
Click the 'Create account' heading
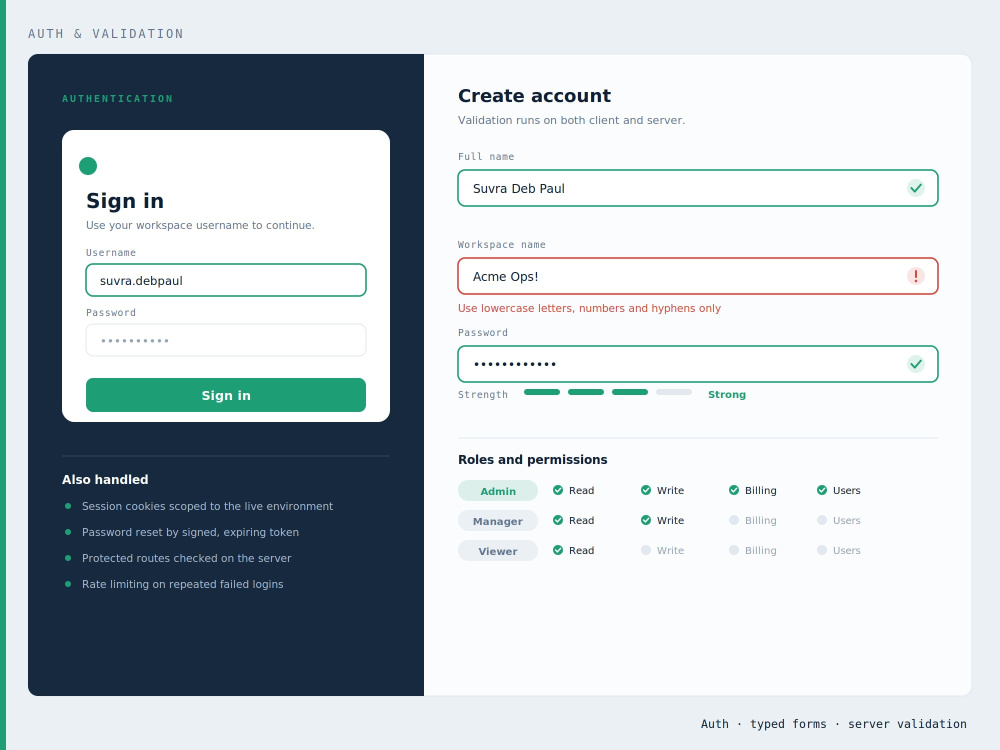click(534, 96)
